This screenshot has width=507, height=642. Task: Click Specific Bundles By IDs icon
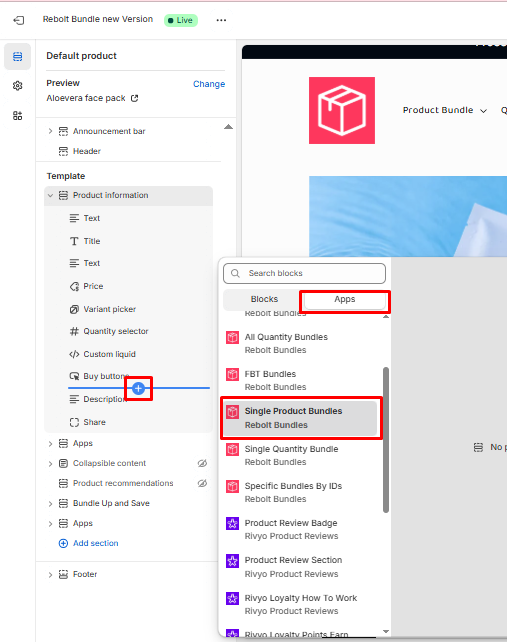(x=233, y=486)
